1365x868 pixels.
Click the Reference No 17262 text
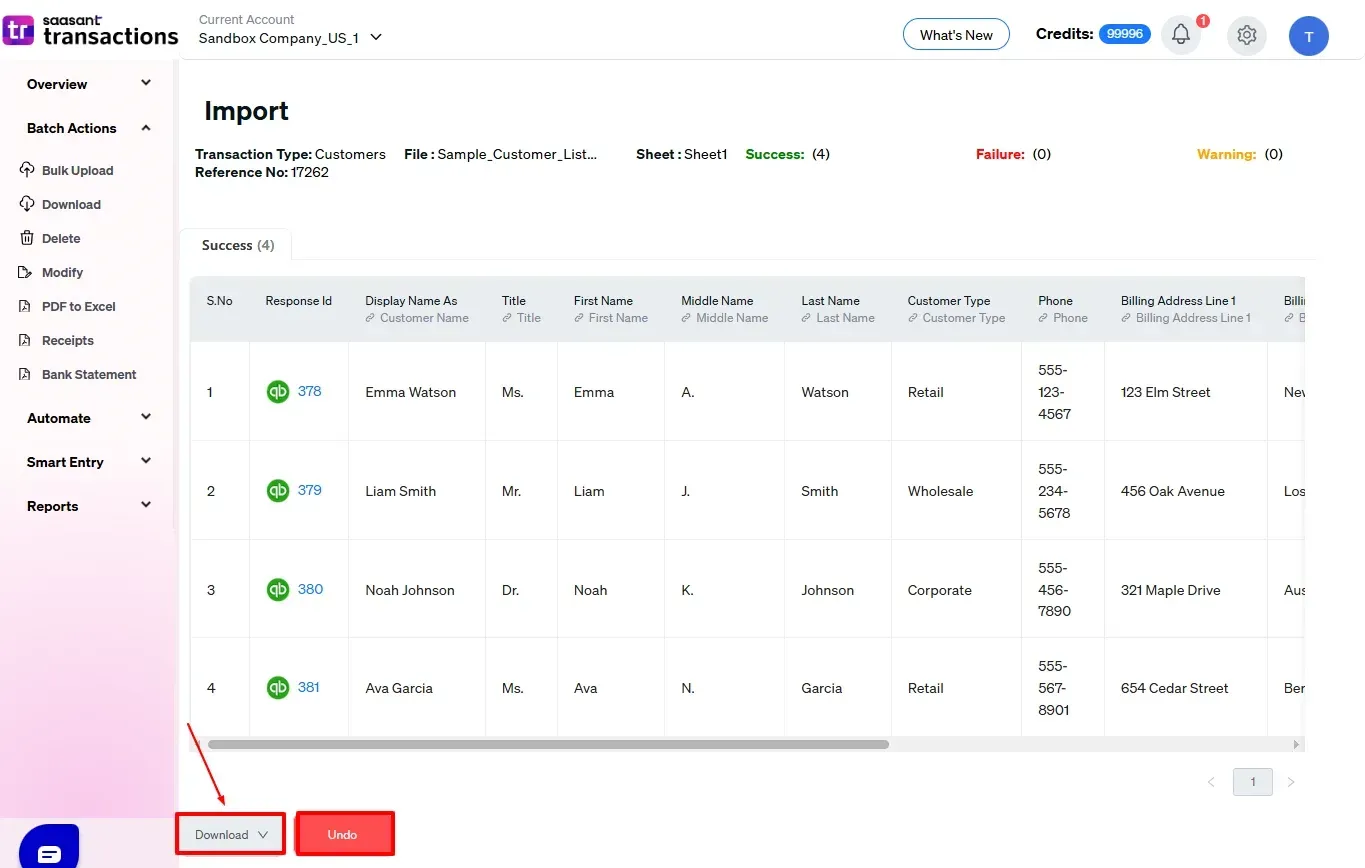[x=262, y=172]
